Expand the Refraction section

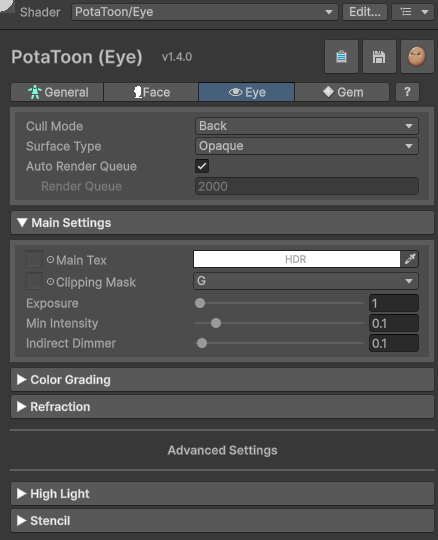[x=222, y=407]
